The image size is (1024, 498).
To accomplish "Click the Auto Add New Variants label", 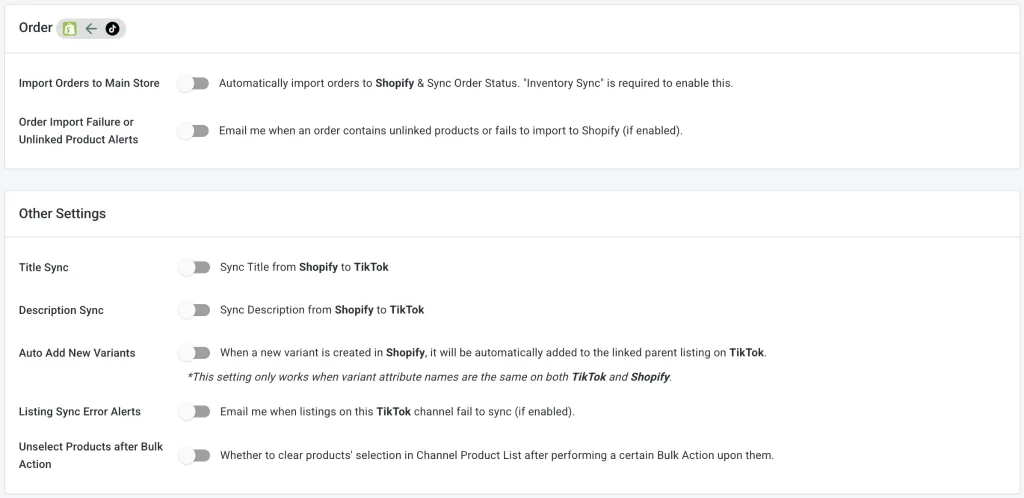I will pos(77,353).
